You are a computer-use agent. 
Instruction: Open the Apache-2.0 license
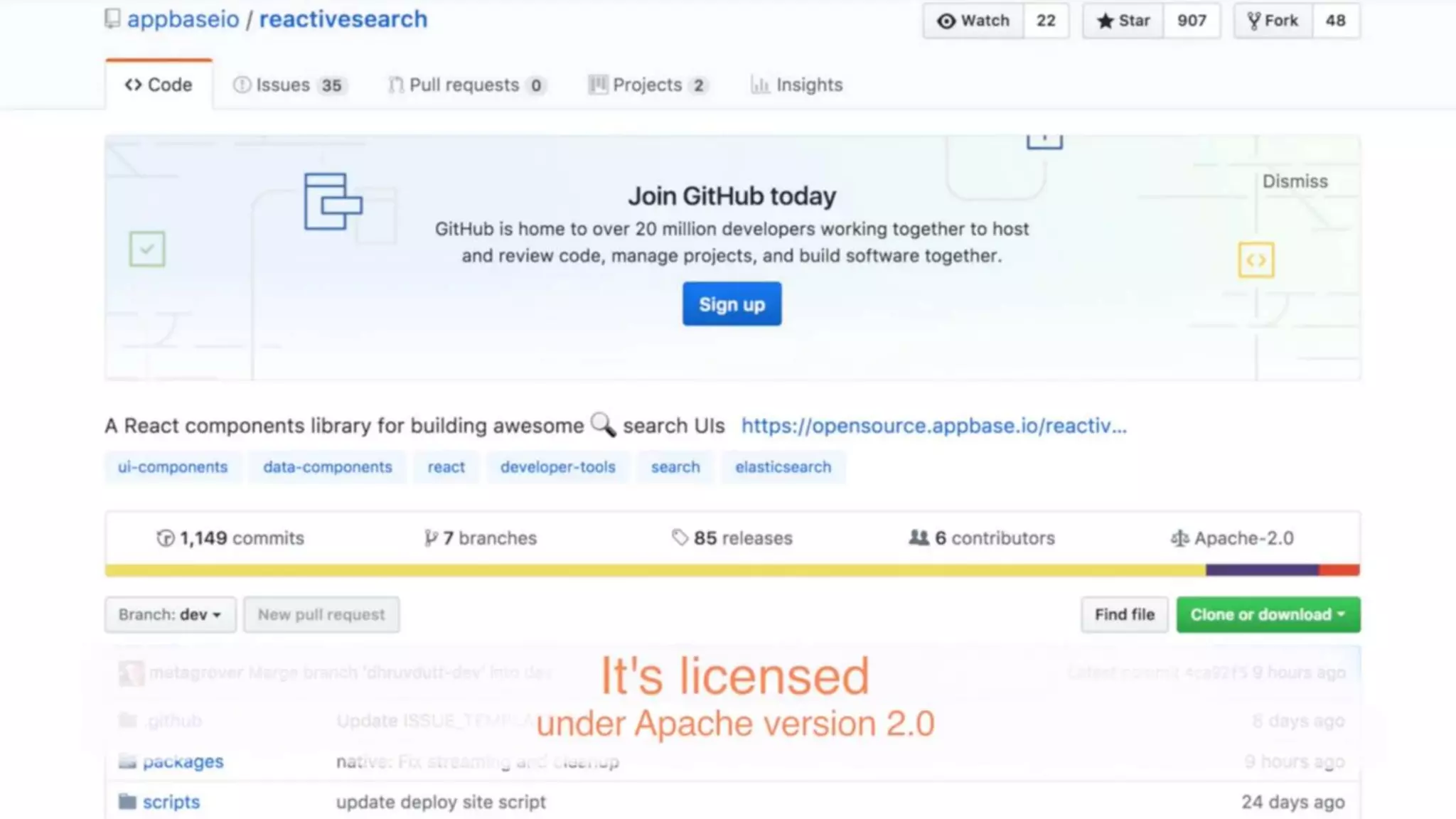pos(1232,538)
